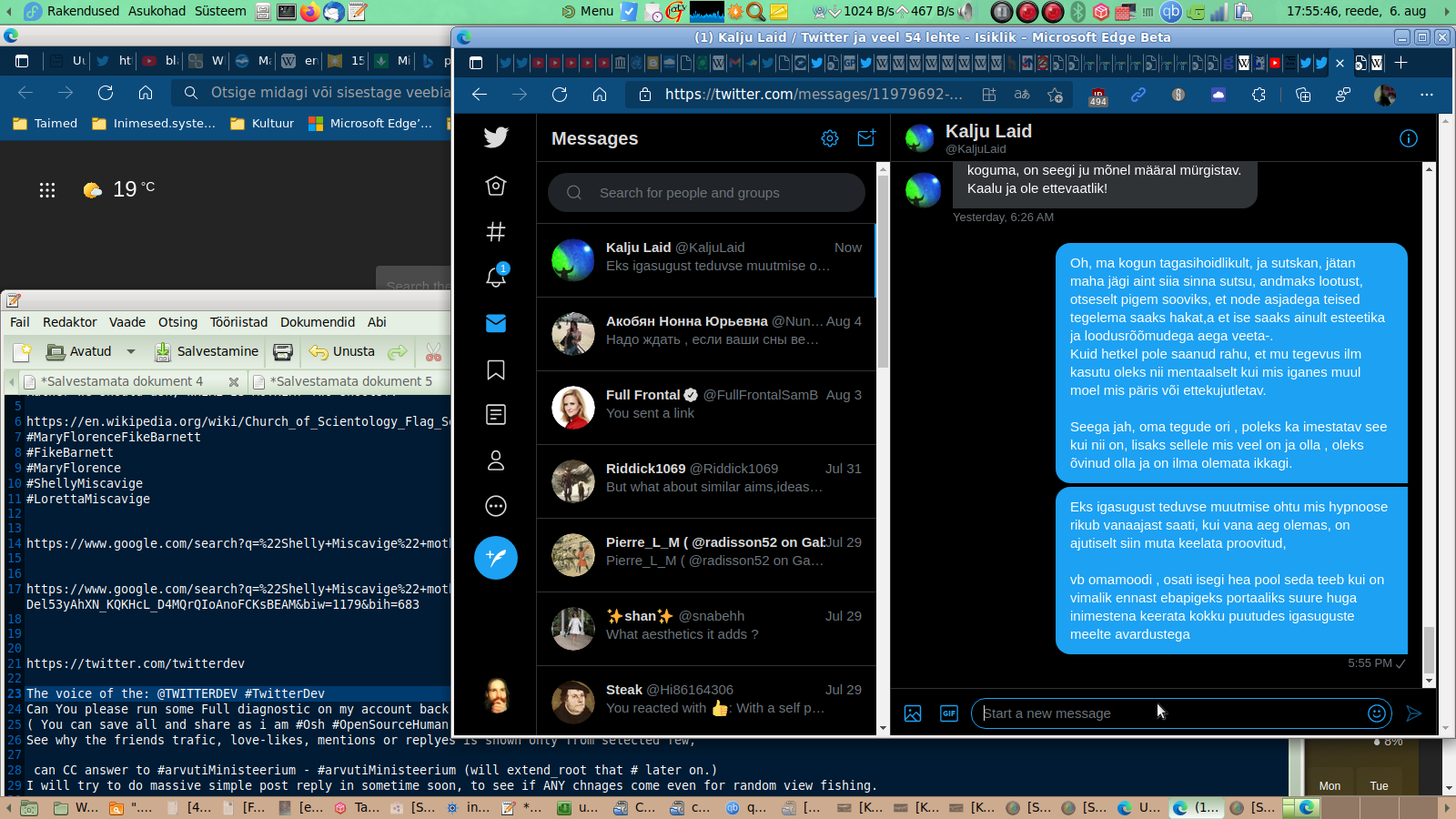Reload the Twitter page in Edge Beta
Image resolution: width=1456 pixels, height=819 pixels.
tap(560, 95)
